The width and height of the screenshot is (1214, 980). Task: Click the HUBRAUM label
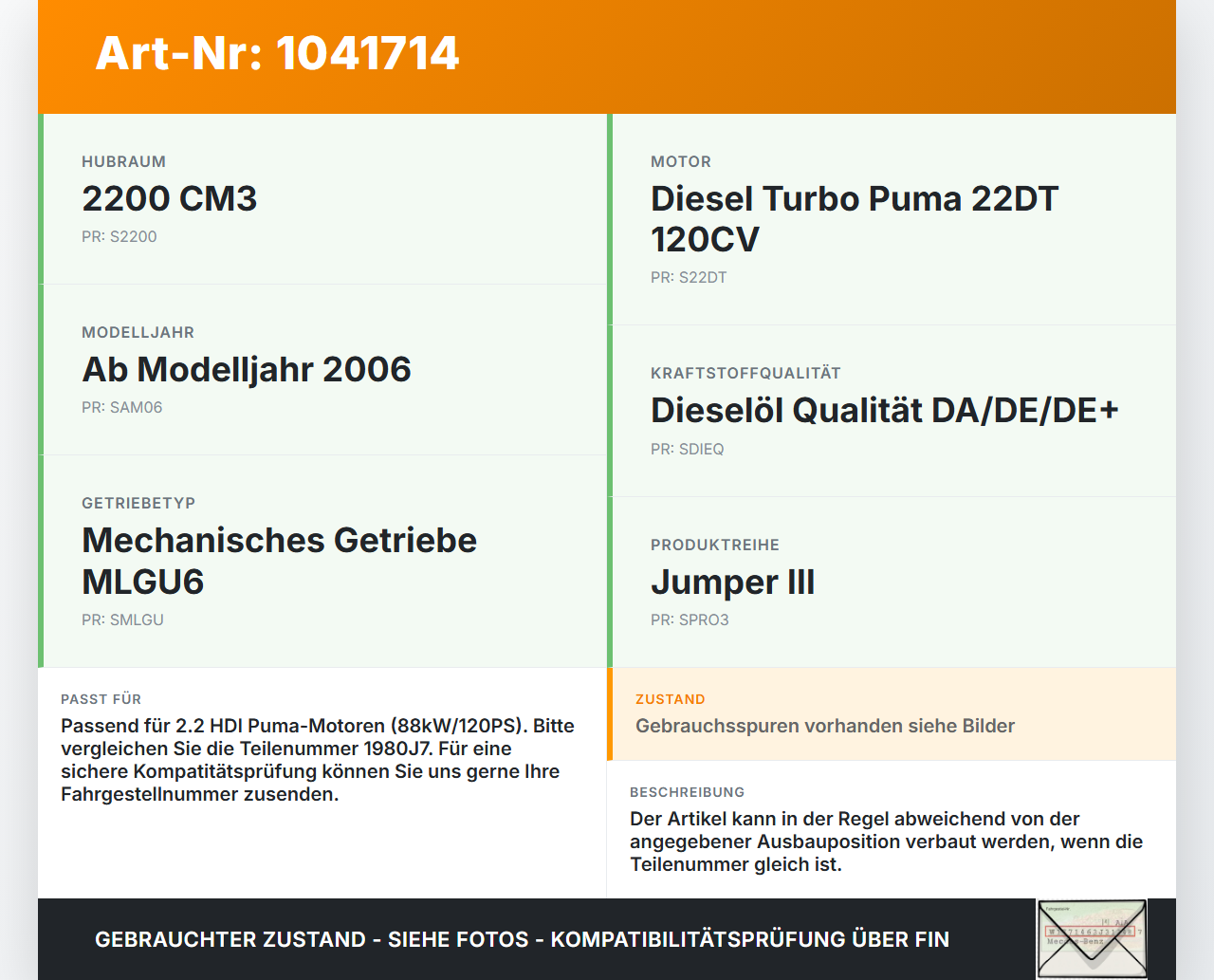[123, 161]
